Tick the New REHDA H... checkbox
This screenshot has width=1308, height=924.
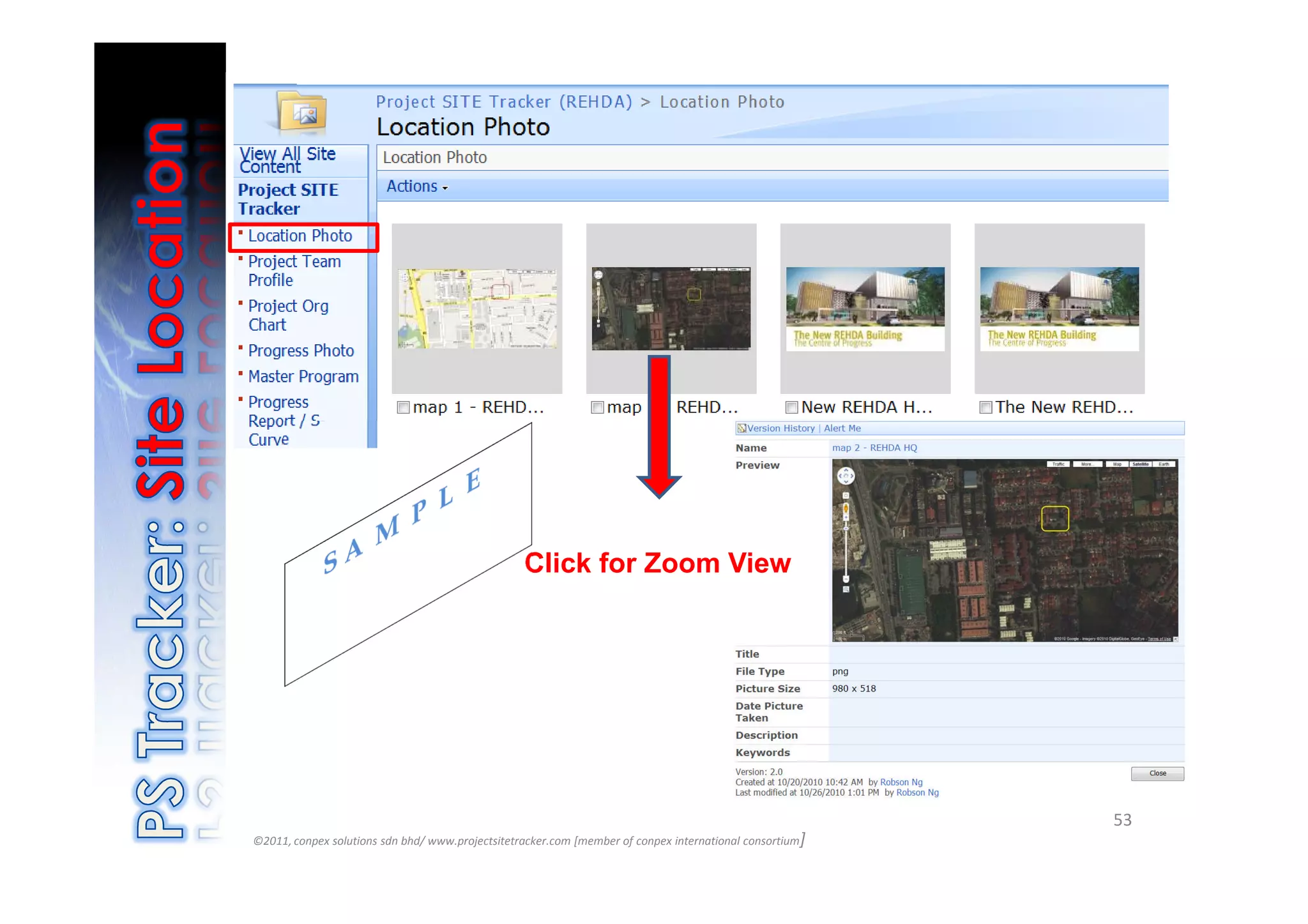(x=791, y=407)
